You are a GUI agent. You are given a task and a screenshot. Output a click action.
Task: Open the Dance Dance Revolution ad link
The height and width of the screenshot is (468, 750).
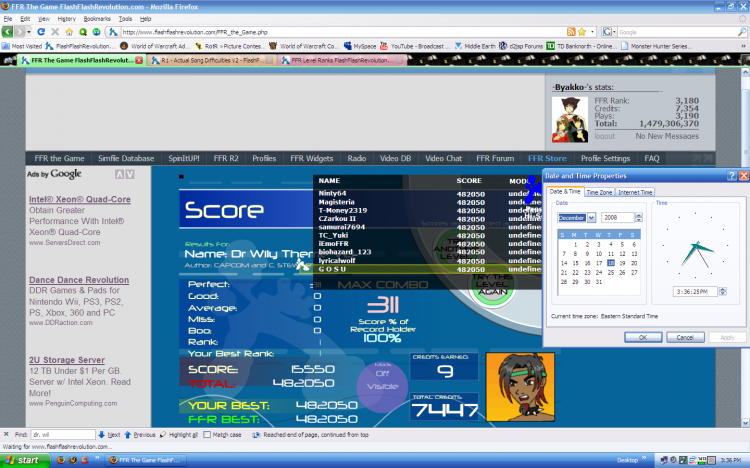[x=79, y=280]
